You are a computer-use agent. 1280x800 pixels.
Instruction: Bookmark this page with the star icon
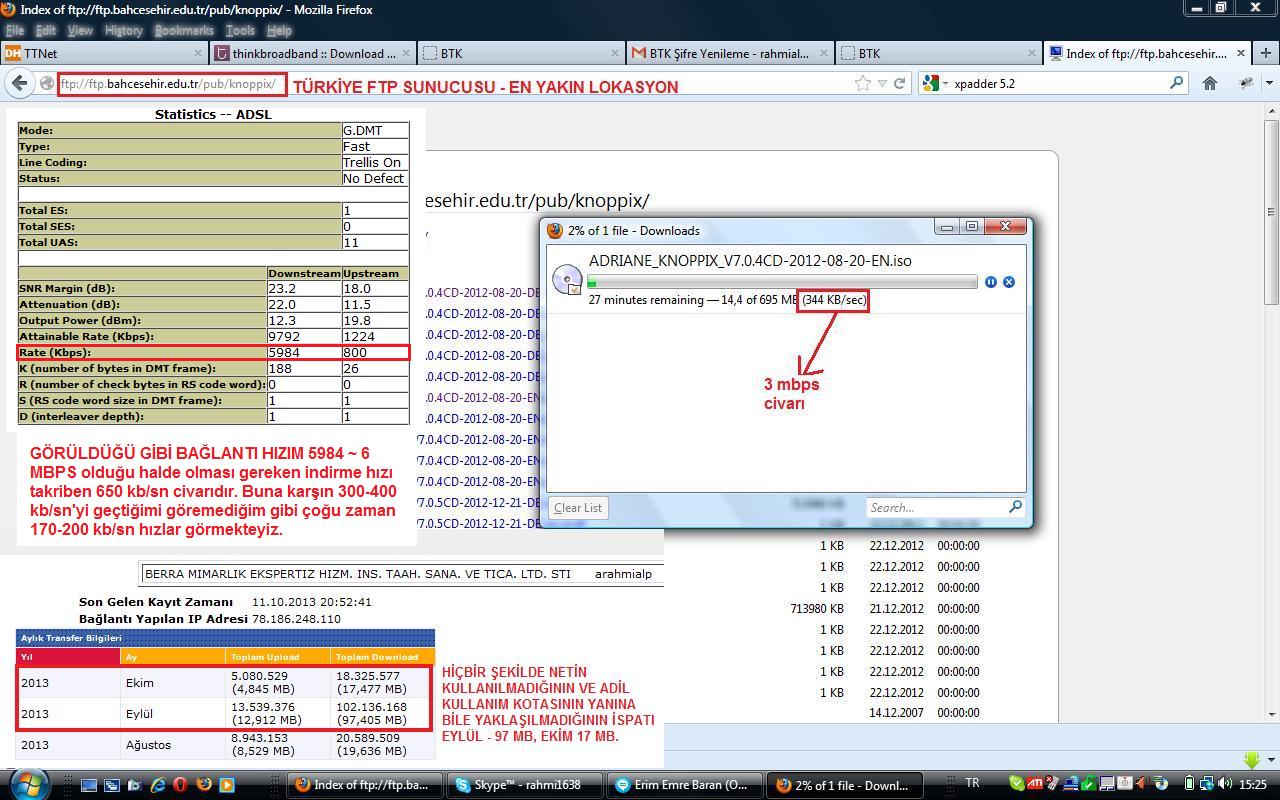tap(862, 84)
